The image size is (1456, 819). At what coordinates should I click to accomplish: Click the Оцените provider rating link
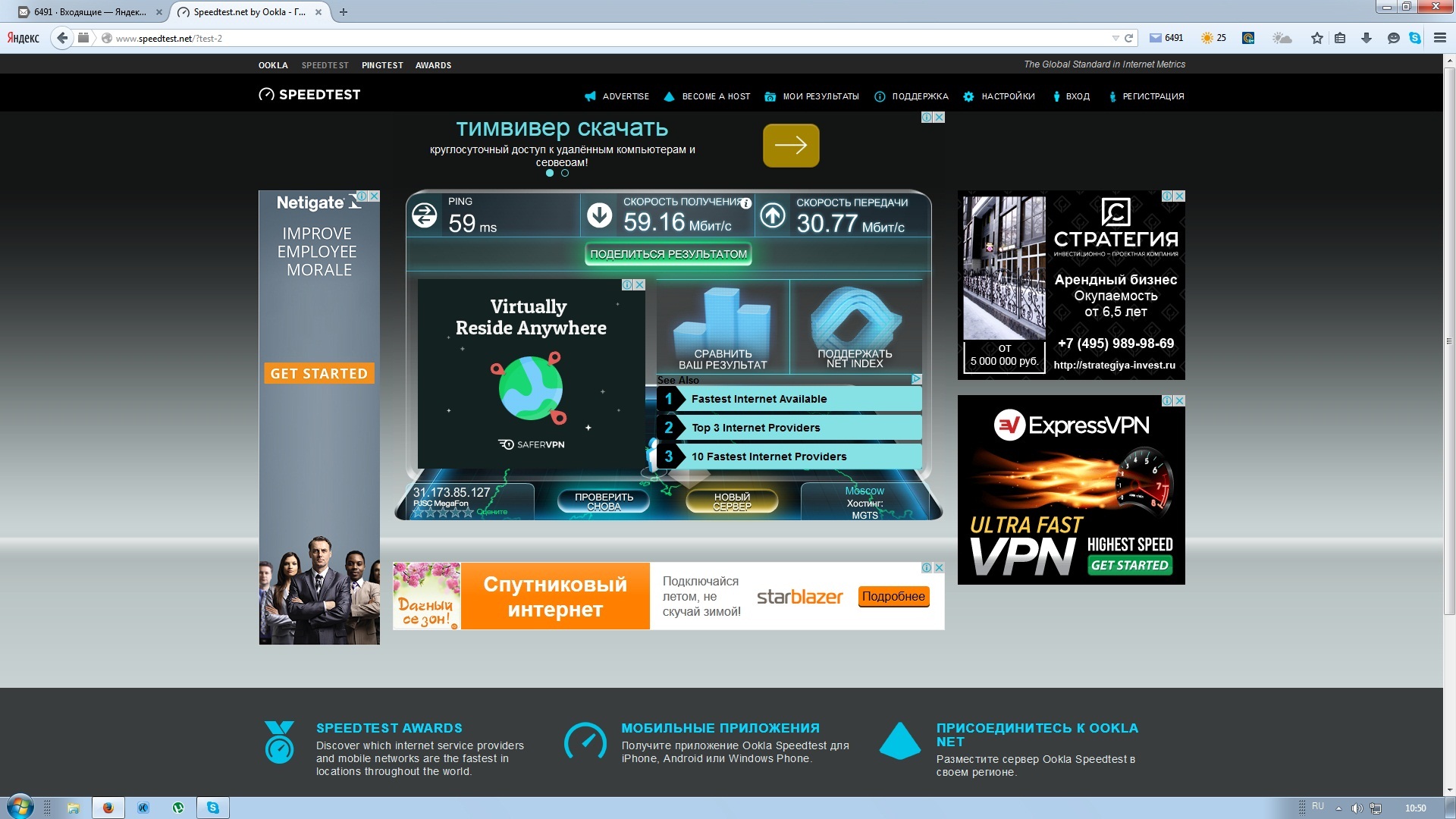pyautogui.click(x=492, y=512)
